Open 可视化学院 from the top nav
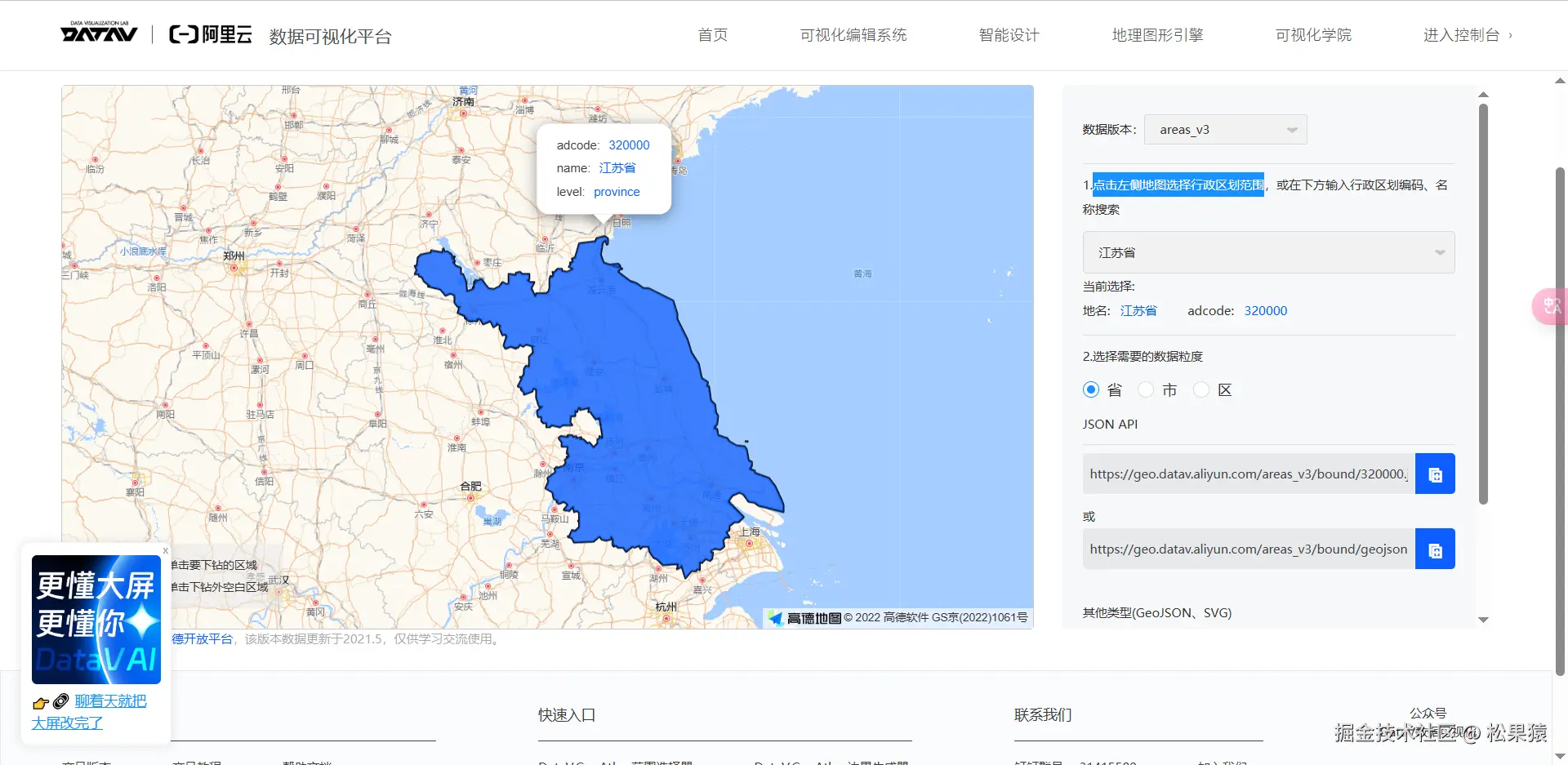 1314,35
